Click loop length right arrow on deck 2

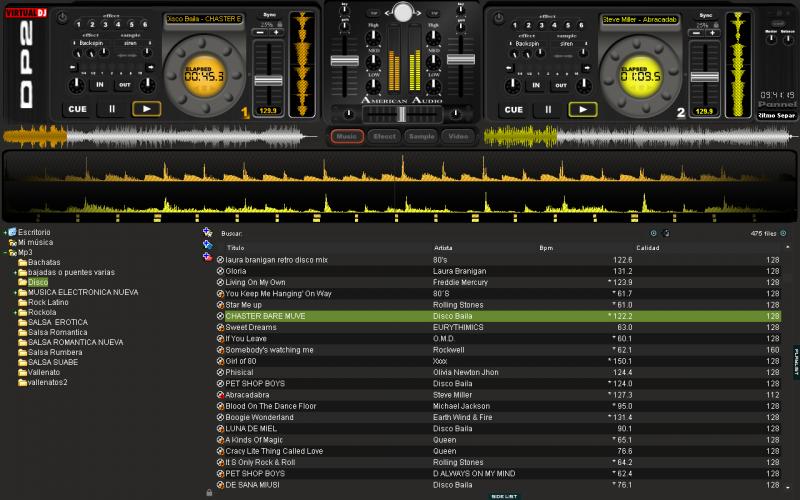(x=586, y=67)
